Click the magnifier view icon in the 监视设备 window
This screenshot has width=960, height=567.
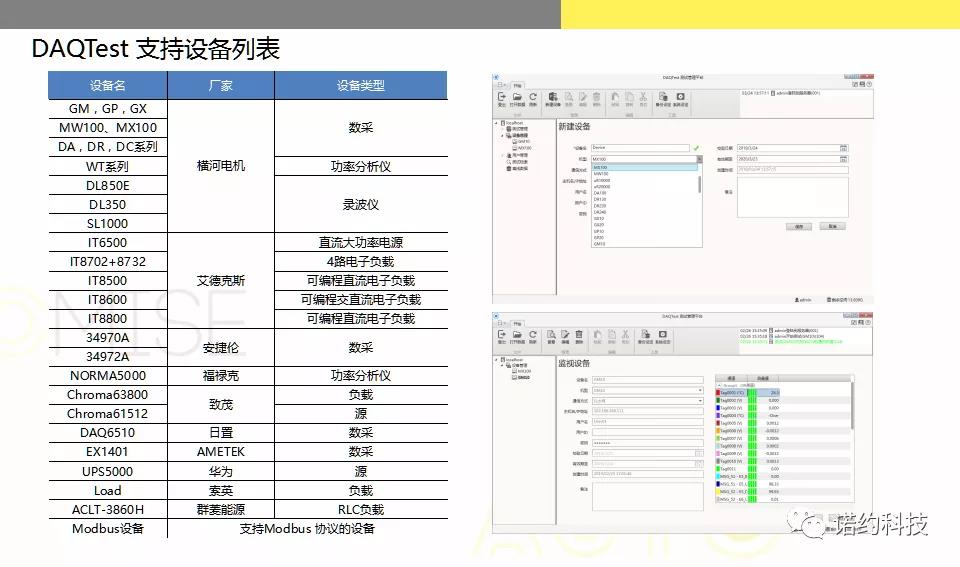(x=551, y=334)
